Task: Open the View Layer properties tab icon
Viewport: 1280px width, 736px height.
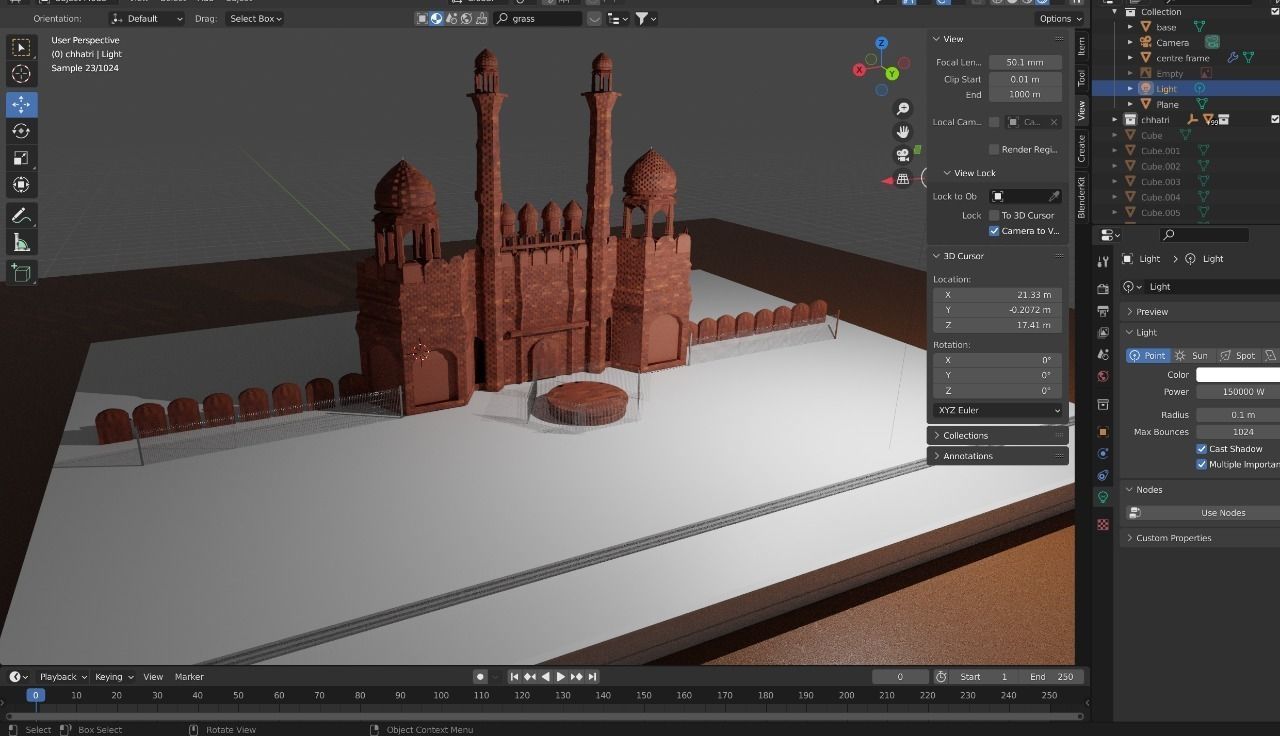Action: [1103, 333]
